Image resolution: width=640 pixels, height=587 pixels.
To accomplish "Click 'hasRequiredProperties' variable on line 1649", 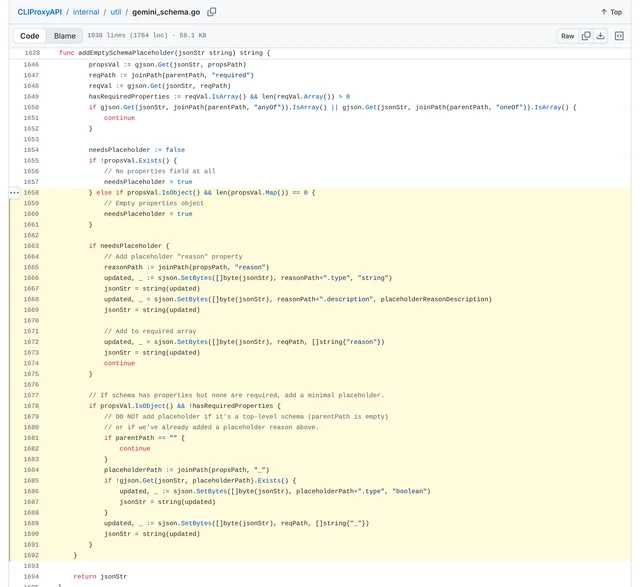I will 129,96.
